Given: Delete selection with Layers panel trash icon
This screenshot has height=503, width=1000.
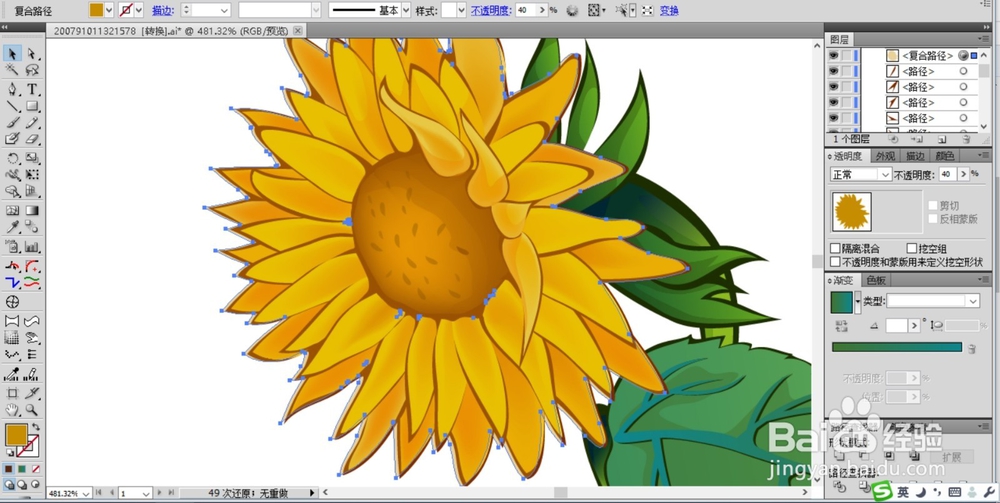Looking at the screenshot, I should pyautogui.click(x=966, y=138).
